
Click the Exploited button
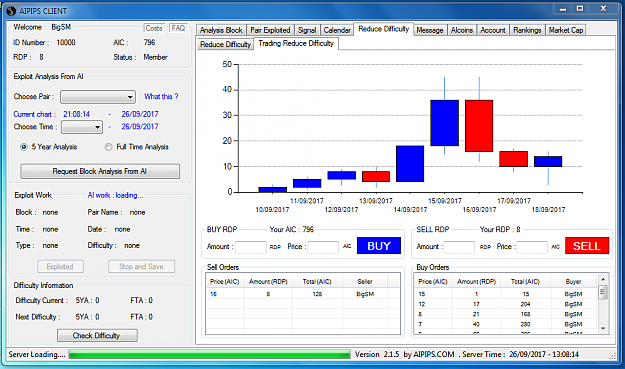60,267
